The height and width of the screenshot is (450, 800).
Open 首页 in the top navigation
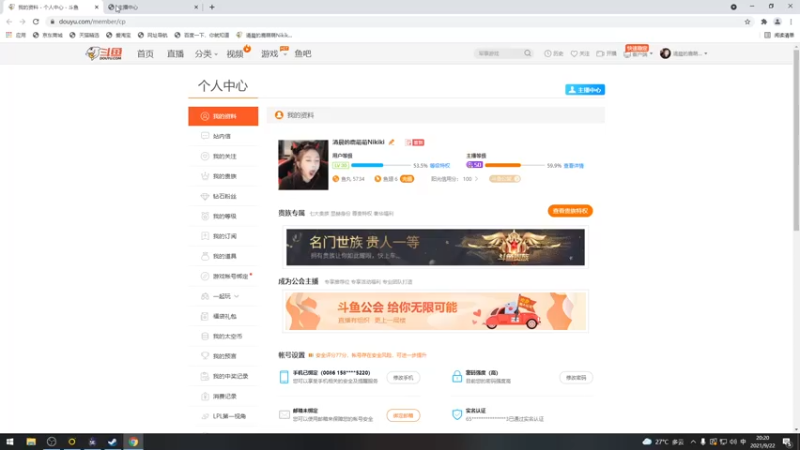coord(145,54)
